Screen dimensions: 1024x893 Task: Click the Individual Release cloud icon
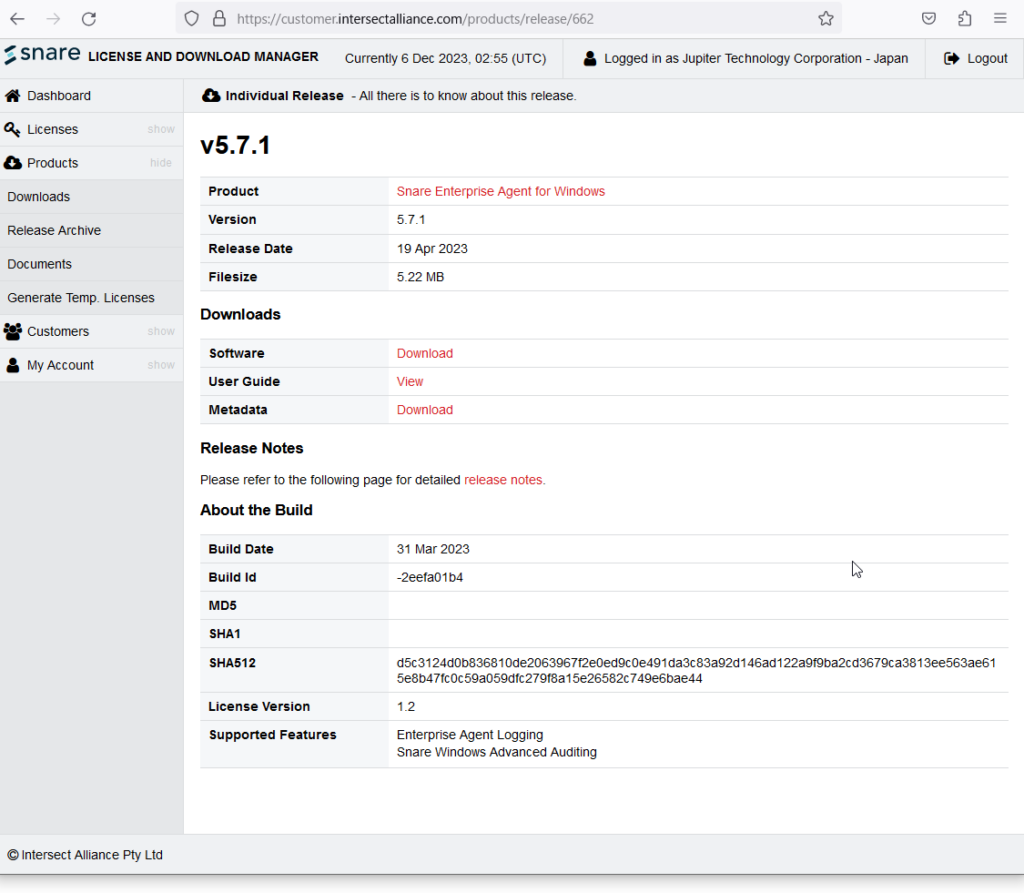(211, 95)
